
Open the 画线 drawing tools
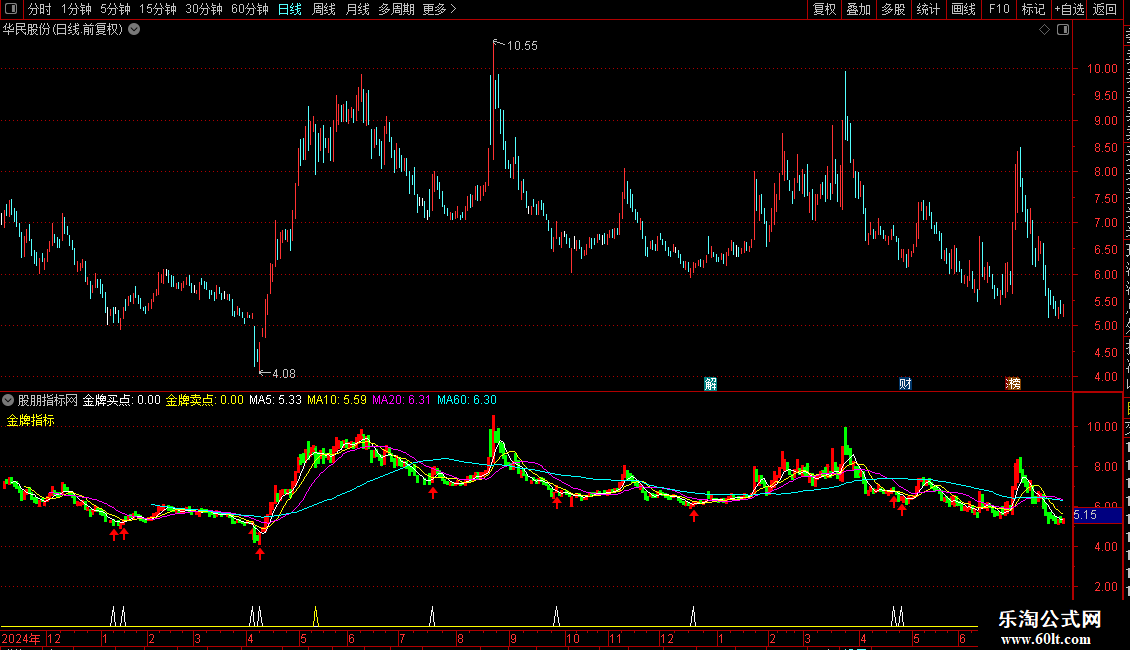click(x=964, y=9)
